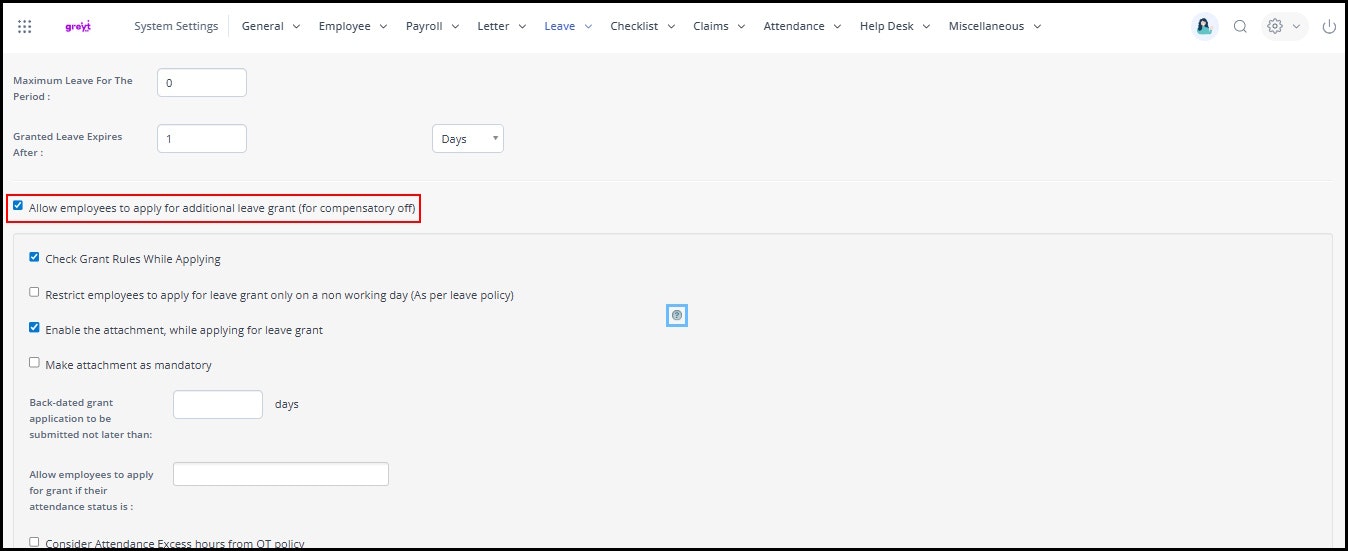The image size is (1348, 551).
Task: Expand the General menu
Action: pyautogui.click(x=271, y=27)
